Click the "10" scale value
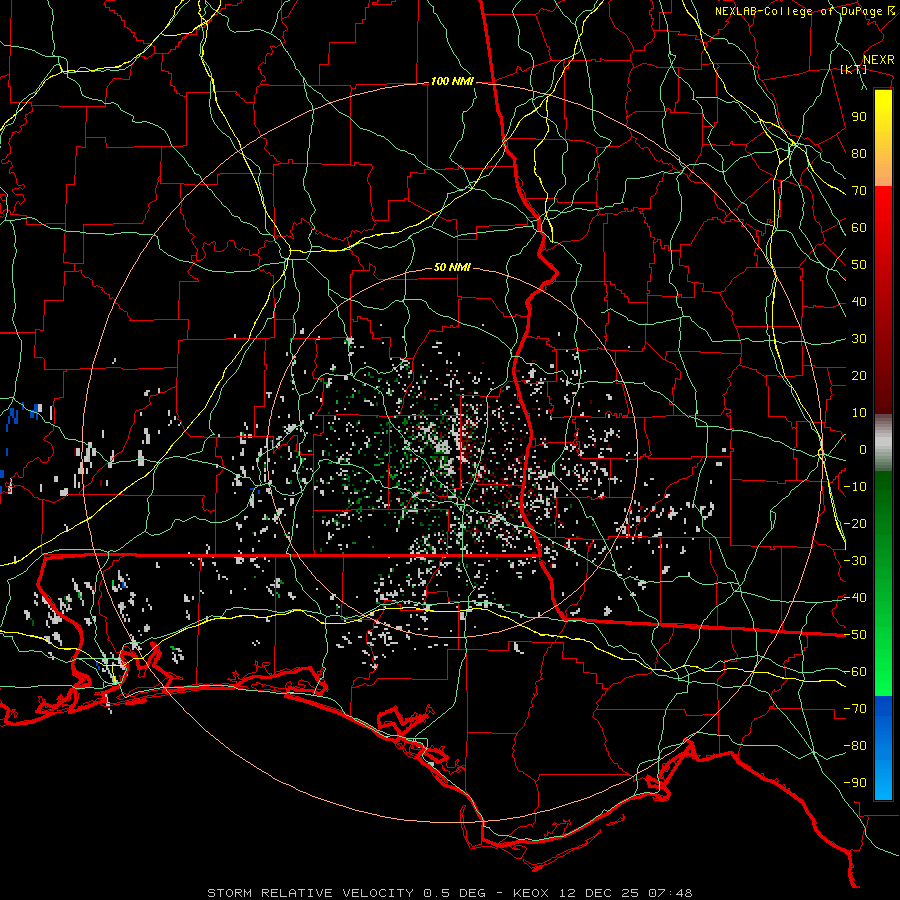The width and height of the screenshot is (900, 900). click(859, 413)
